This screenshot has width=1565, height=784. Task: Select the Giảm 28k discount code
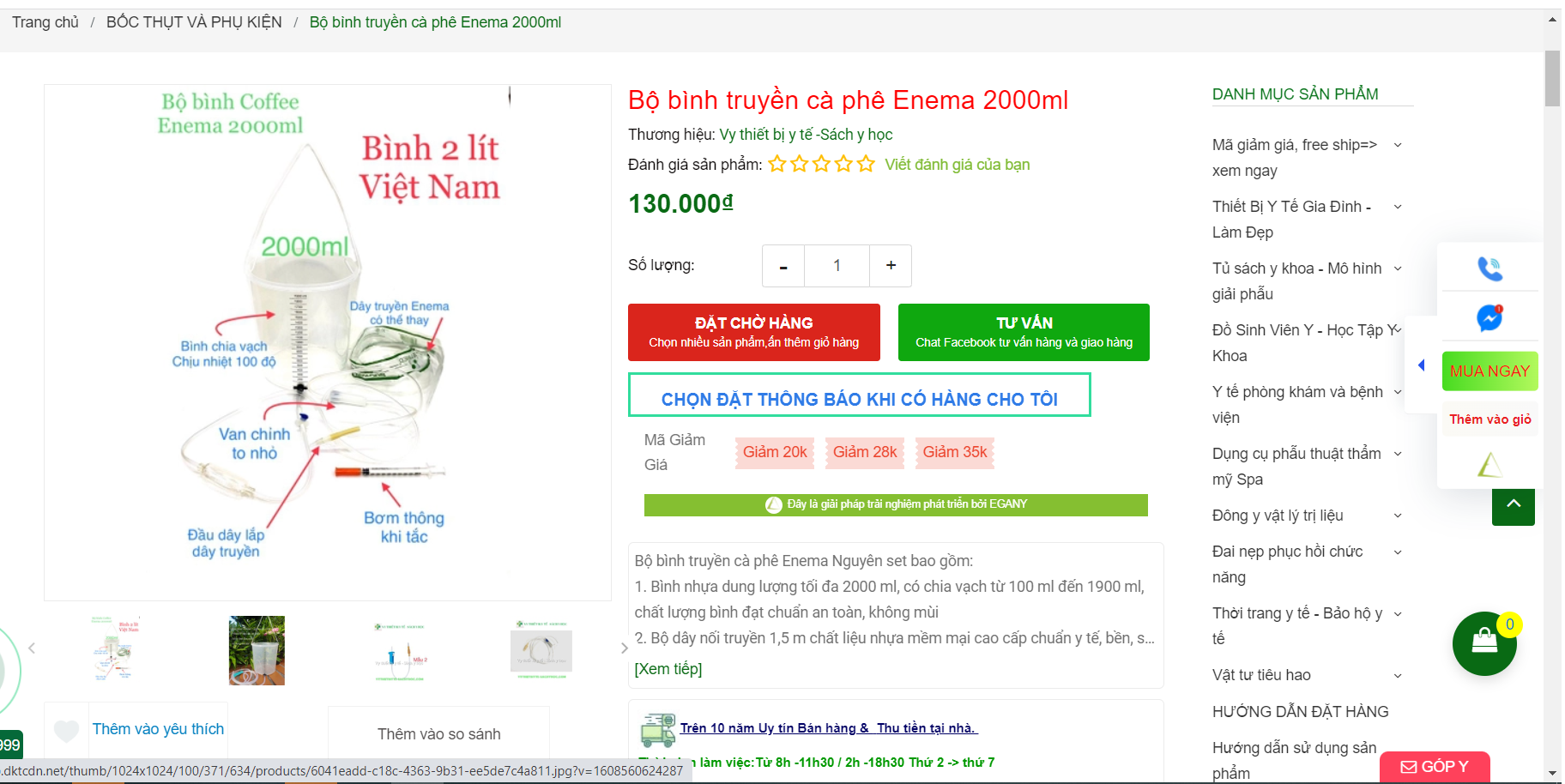click(865, 452)
